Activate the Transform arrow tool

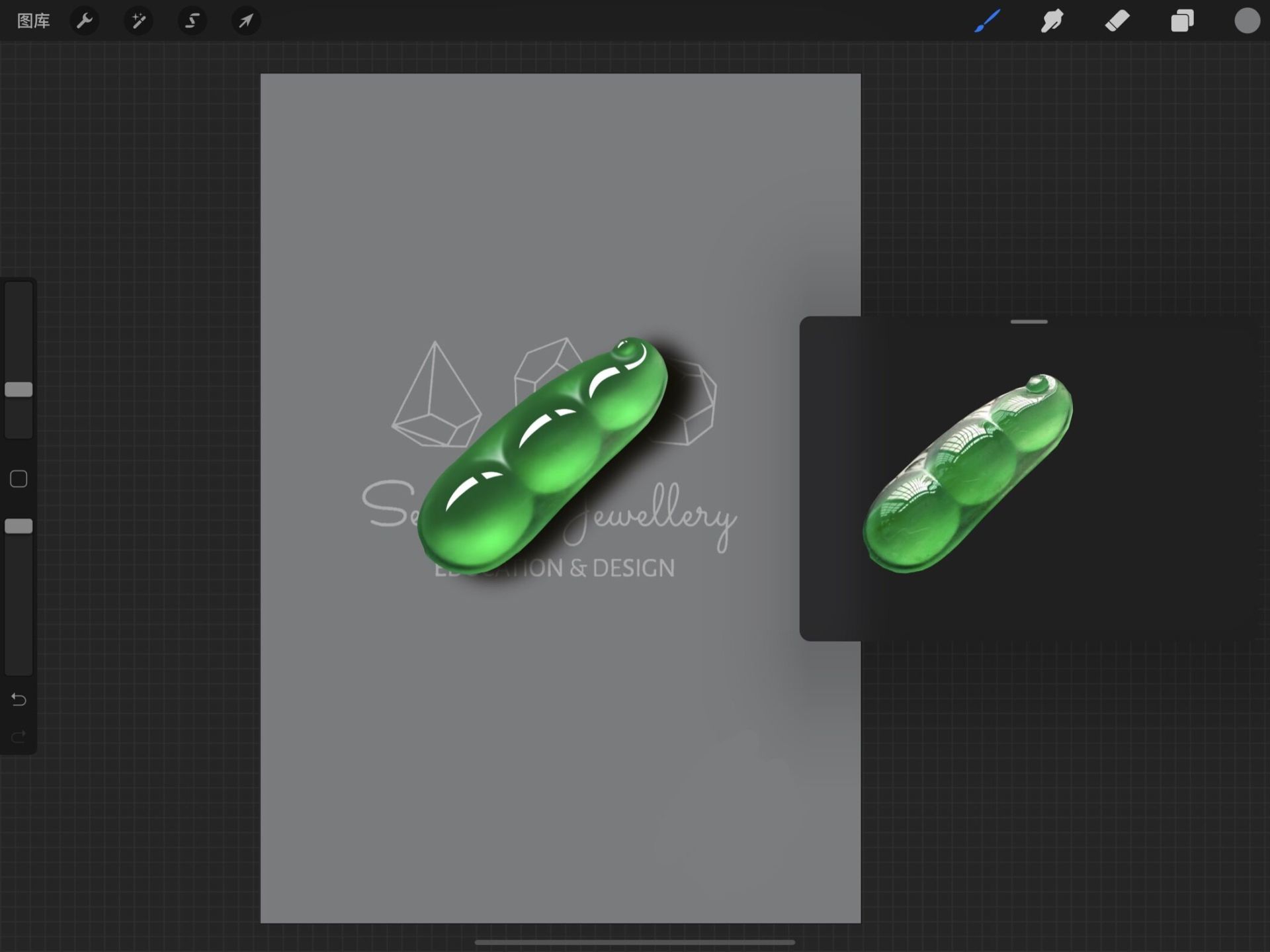coord(245,21)
